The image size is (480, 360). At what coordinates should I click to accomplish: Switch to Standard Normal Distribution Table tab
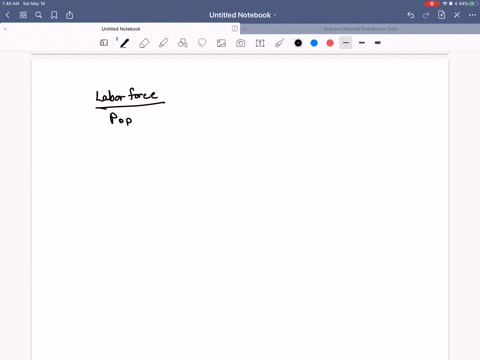pyautogui.click(x=361, y=29)
